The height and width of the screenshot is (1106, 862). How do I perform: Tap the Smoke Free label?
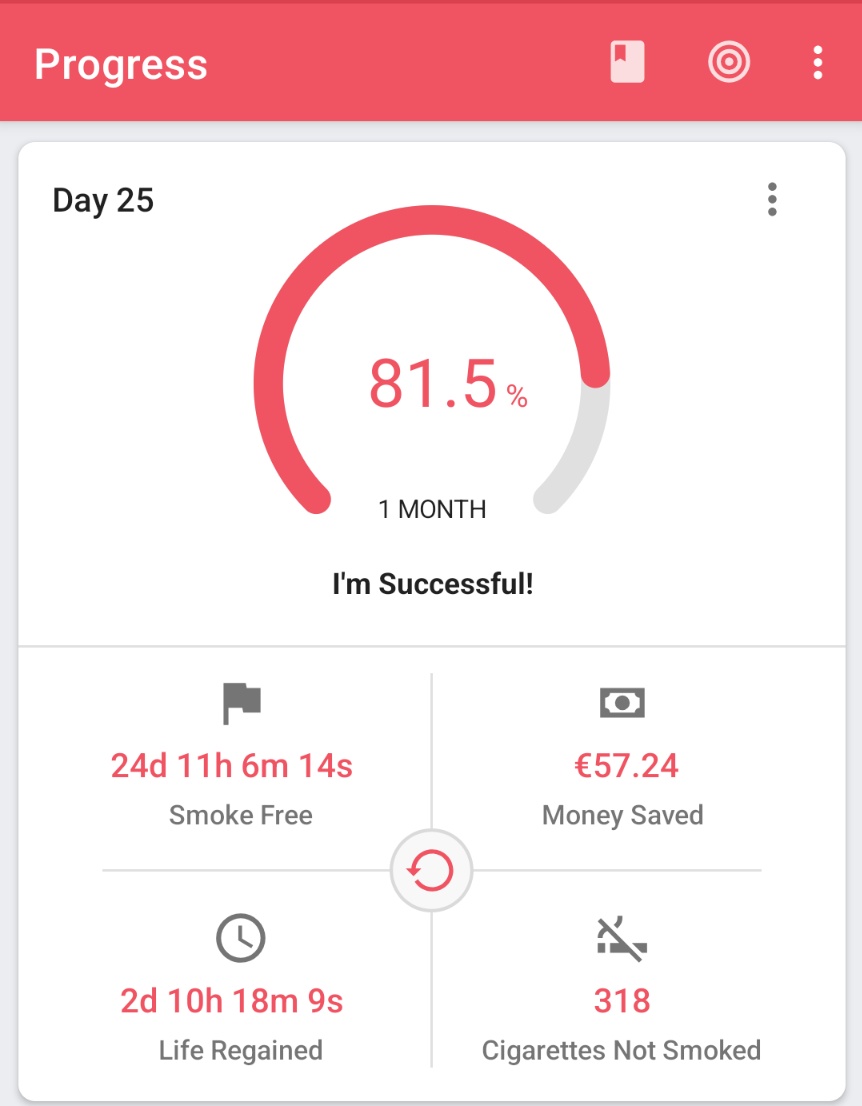pos(241,815)
